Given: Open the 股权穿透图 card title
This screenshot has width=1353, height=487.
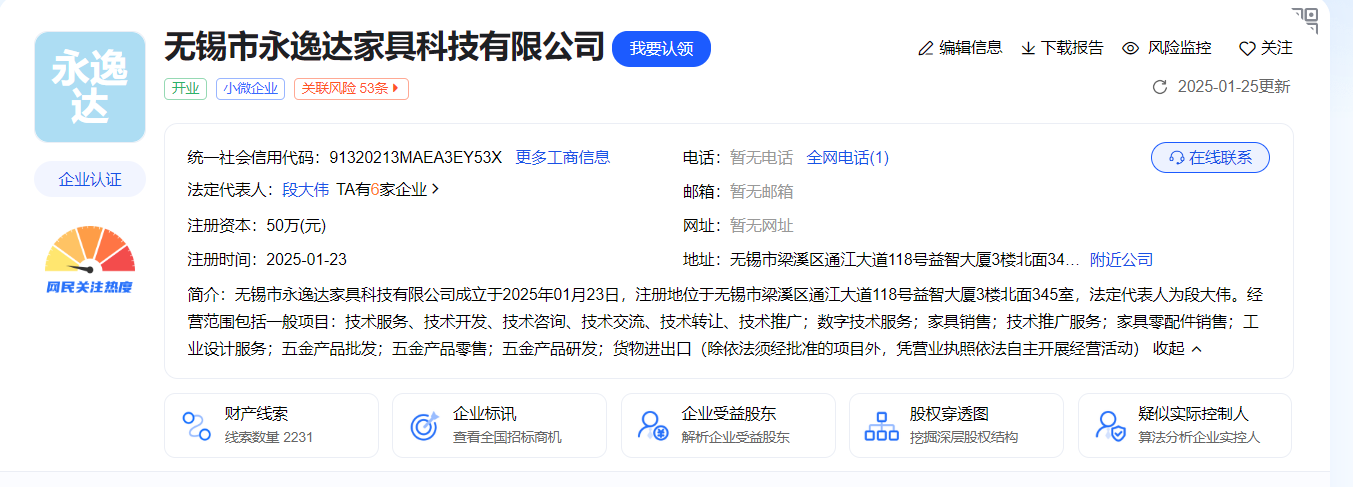Looking at the screenshot, I should point(950,414).
